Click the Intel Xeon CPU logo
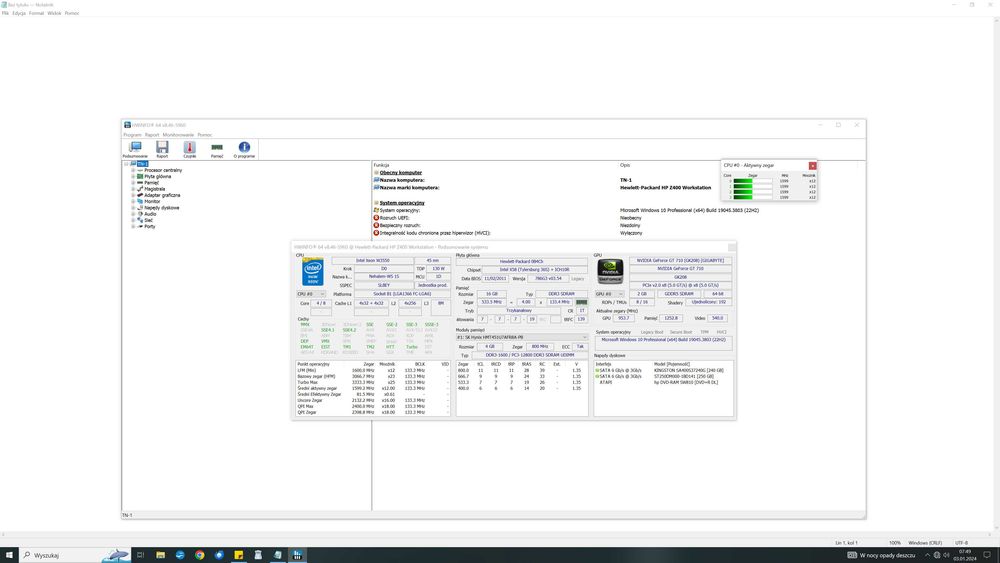This screenshot has height=563, width=1000. pos(312,272)
